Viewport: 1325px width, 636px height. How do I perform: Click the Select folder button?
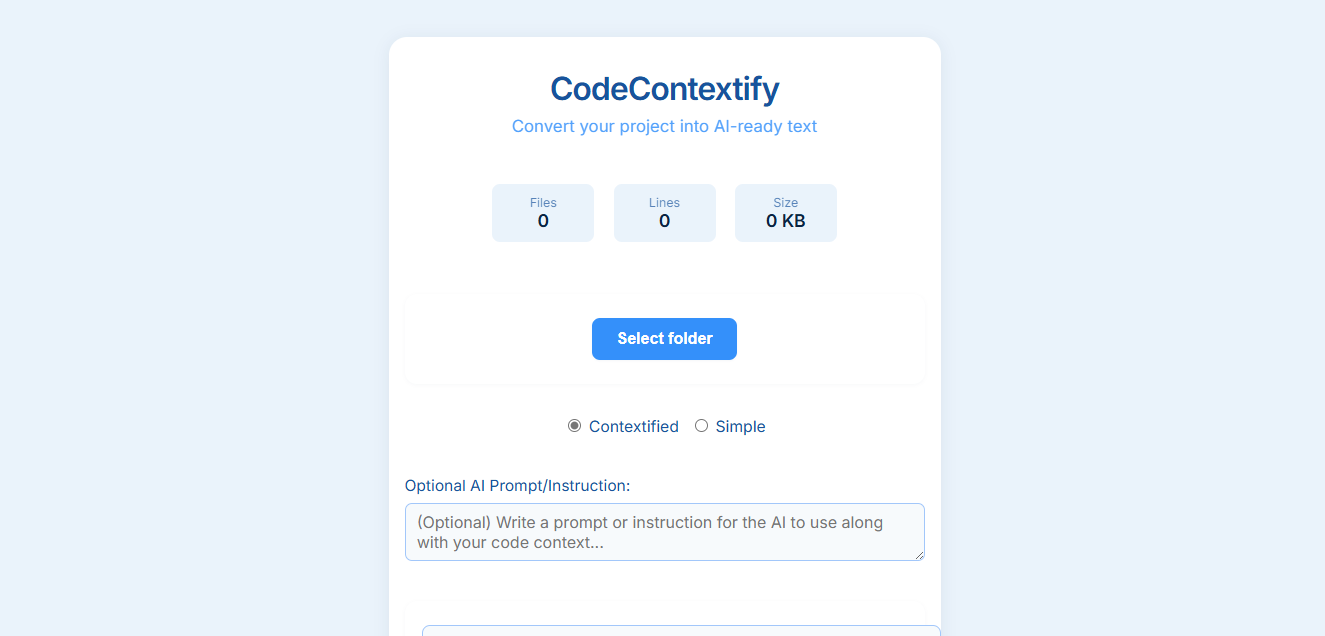coord(664,339)
